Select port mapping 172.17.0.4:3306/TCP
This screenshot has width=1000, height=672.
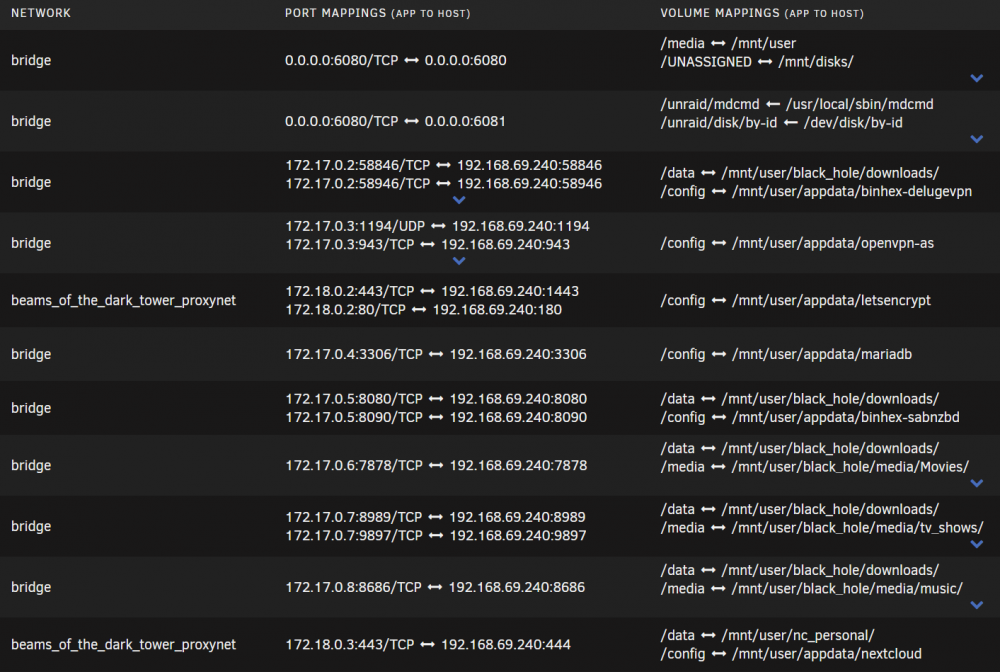tap(436, 354)
